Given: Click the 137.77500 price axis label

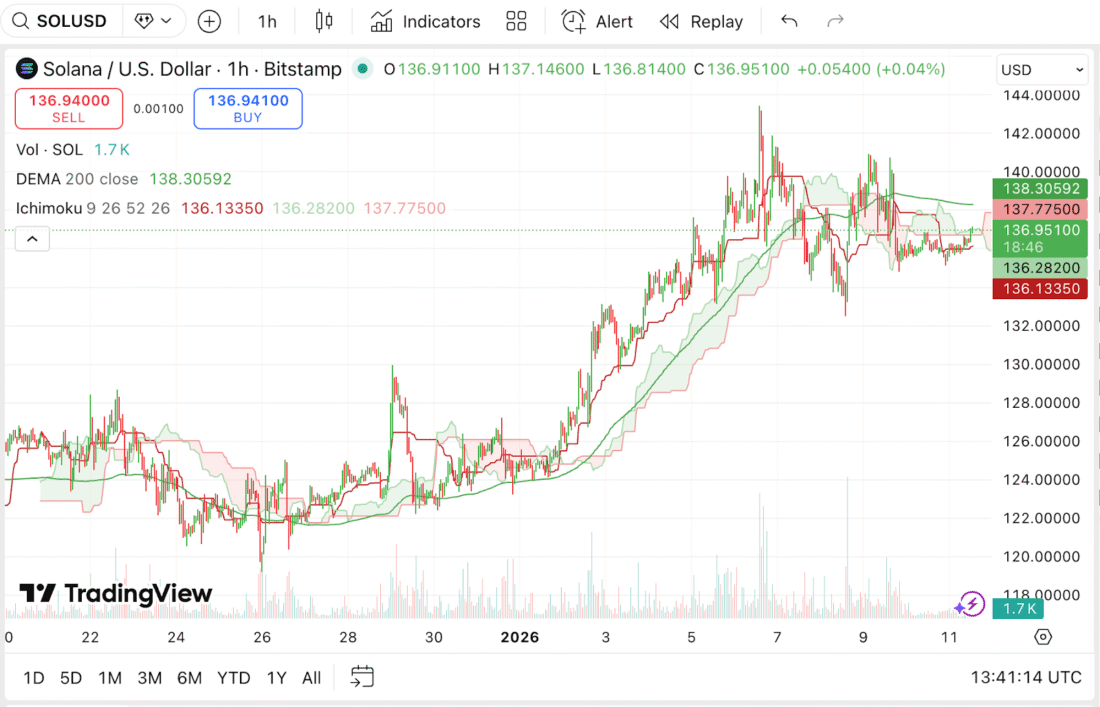Looking at the screenshot, I should pos(1040,209).
